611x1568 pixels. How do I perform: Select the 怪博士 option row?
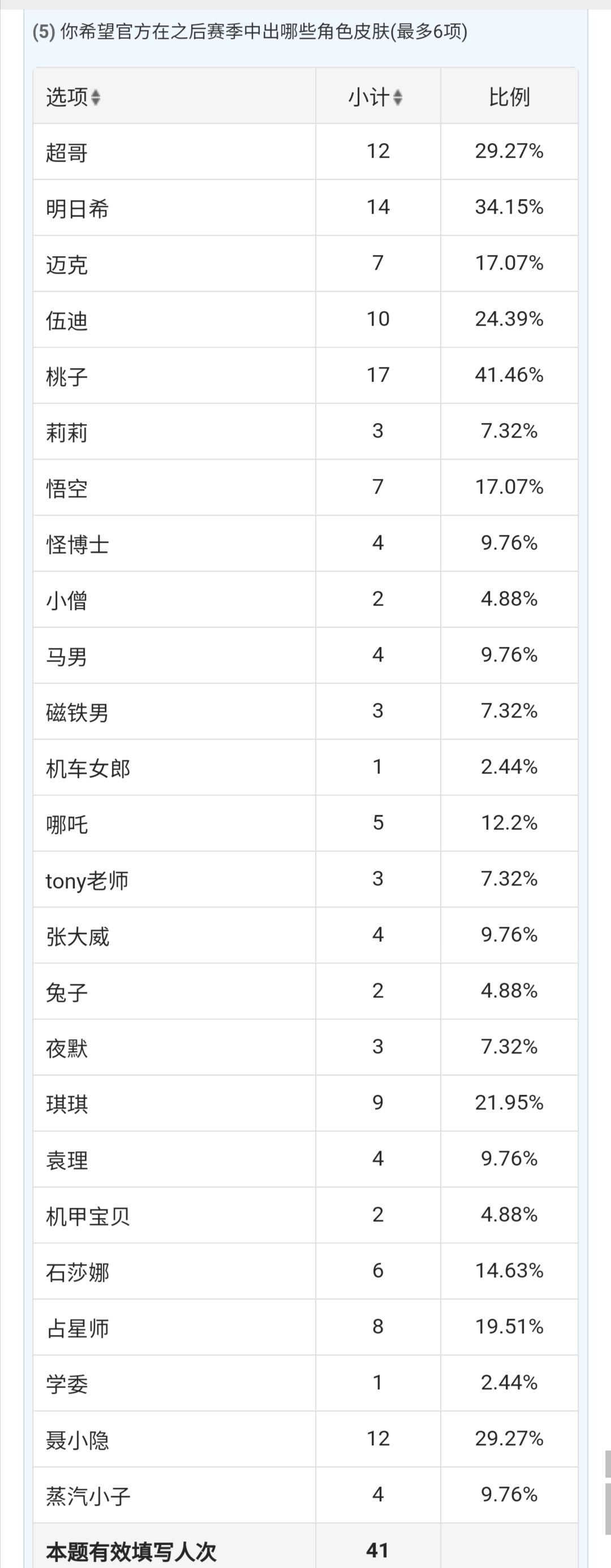(305, 543)
